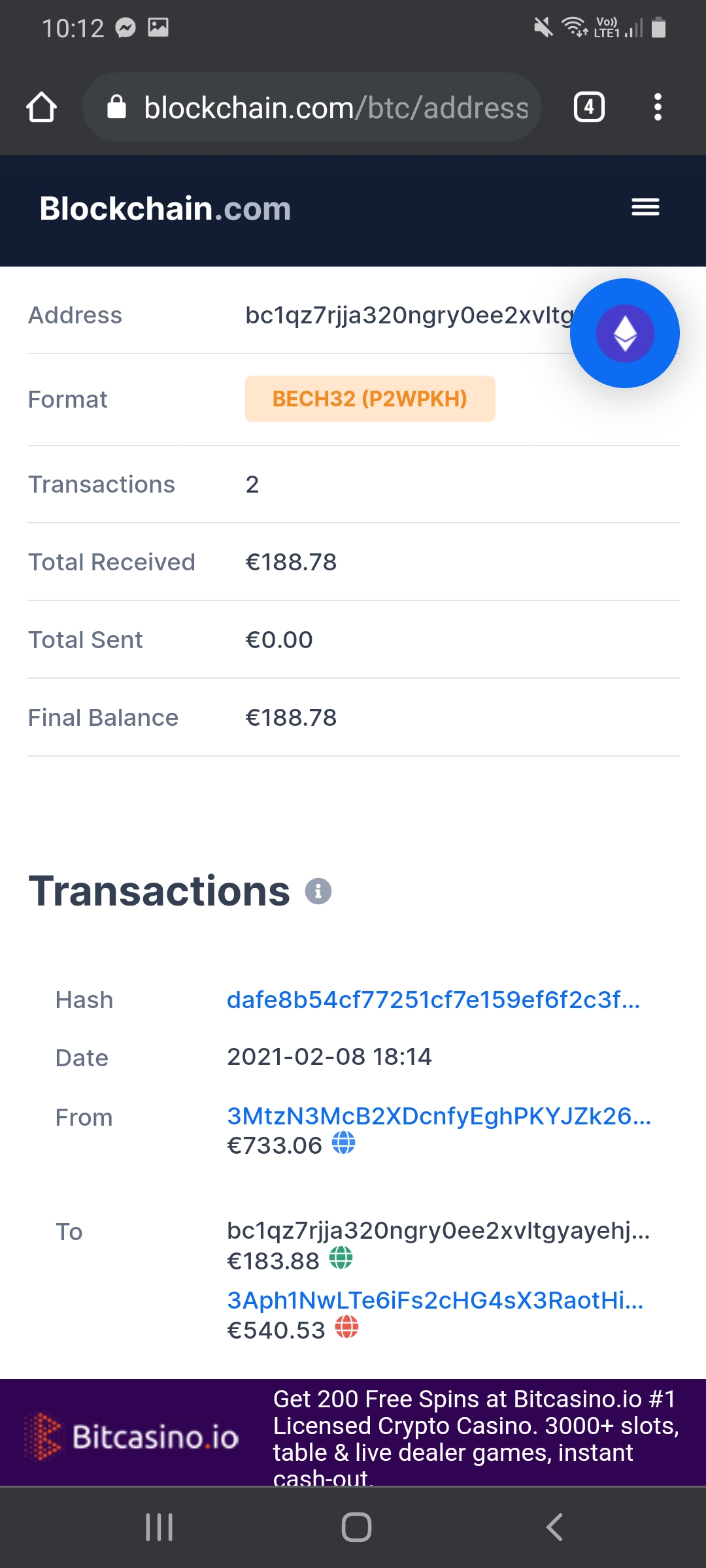
Task: Tap the info icon beside Transactions heading
Action: point(318,890)
